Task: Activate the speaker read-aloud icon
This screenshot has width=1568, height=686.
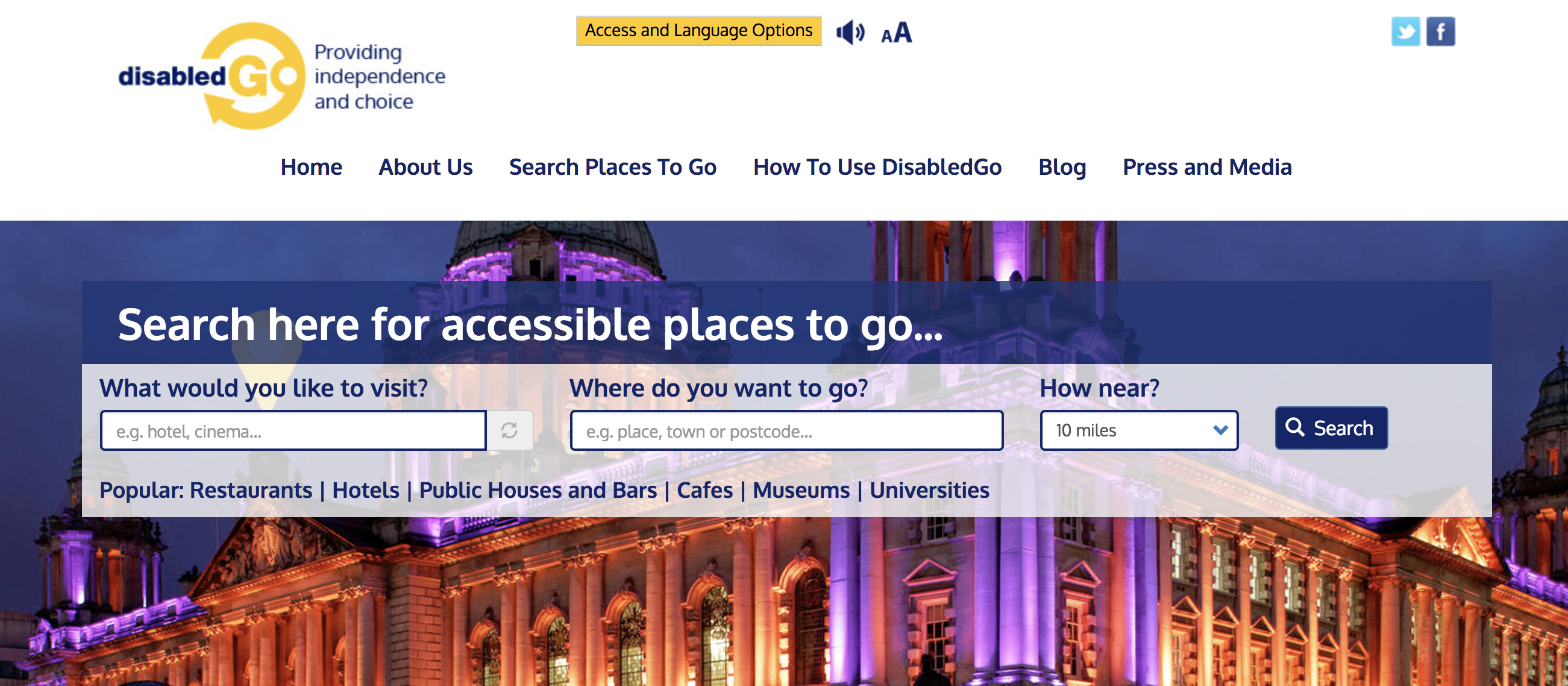Action: click(850, 32)
